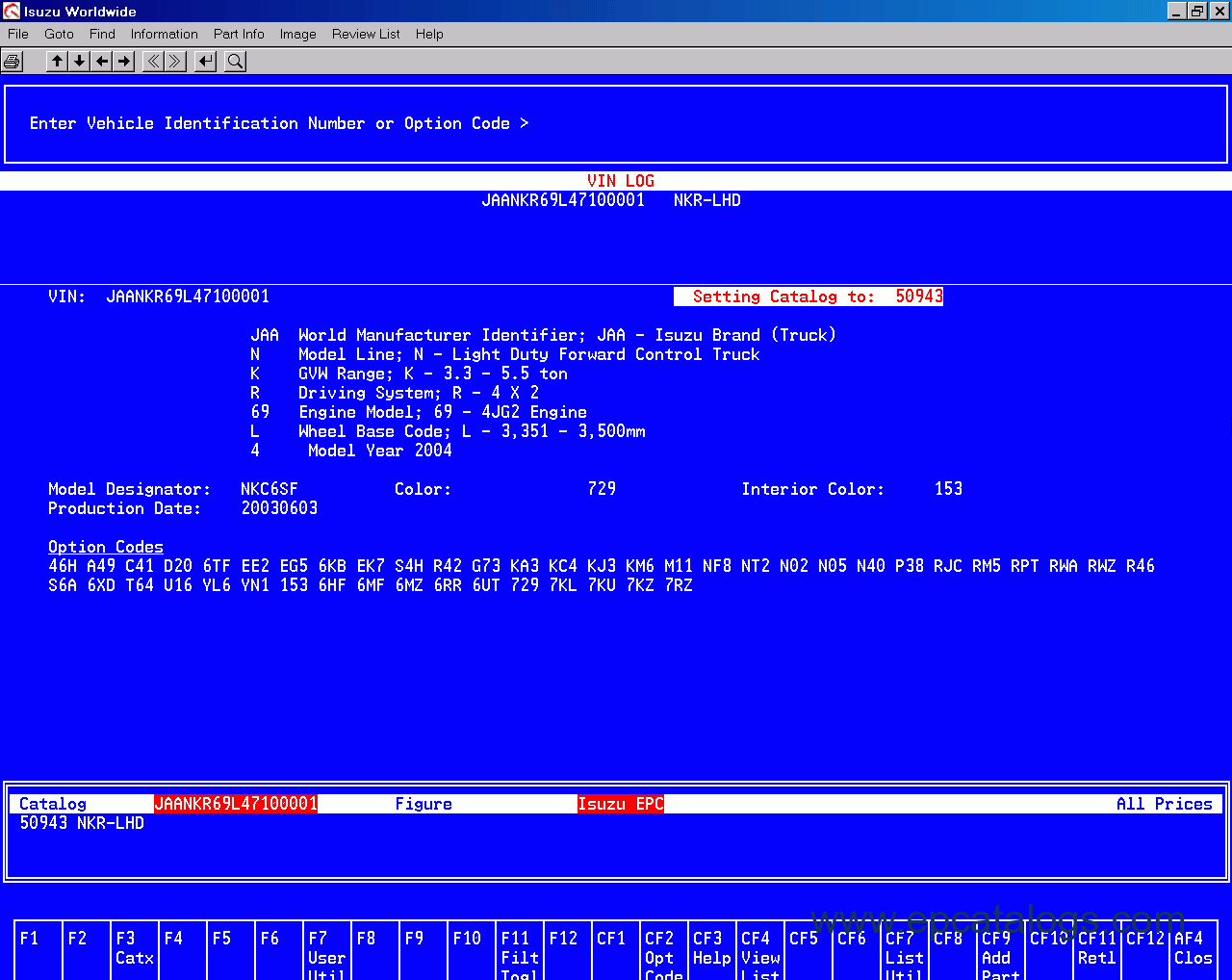This screenshot has height=980, width=1232.
Task: Click the CF3 Help button
Action: [x=712, y=950]
